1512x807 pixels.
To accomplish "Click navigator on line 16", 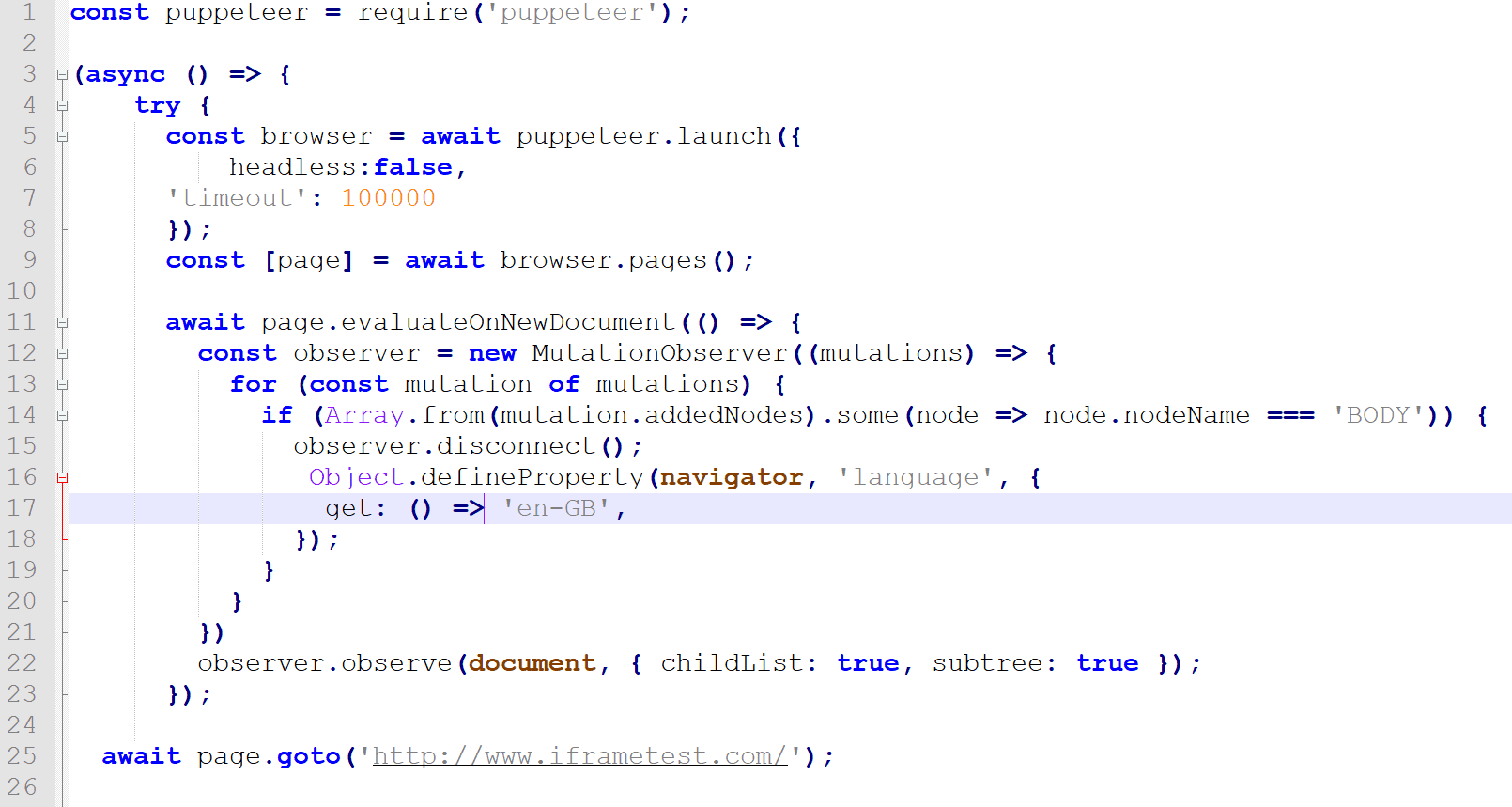I will (x=732, y=477).
